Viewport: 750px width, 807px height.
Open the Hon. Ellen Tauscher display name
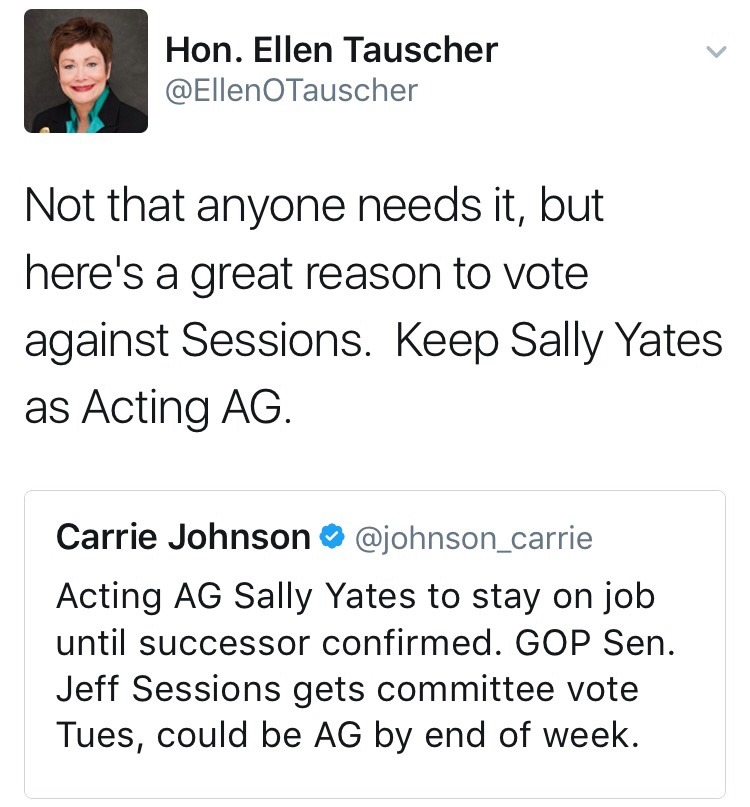point(331,48)
